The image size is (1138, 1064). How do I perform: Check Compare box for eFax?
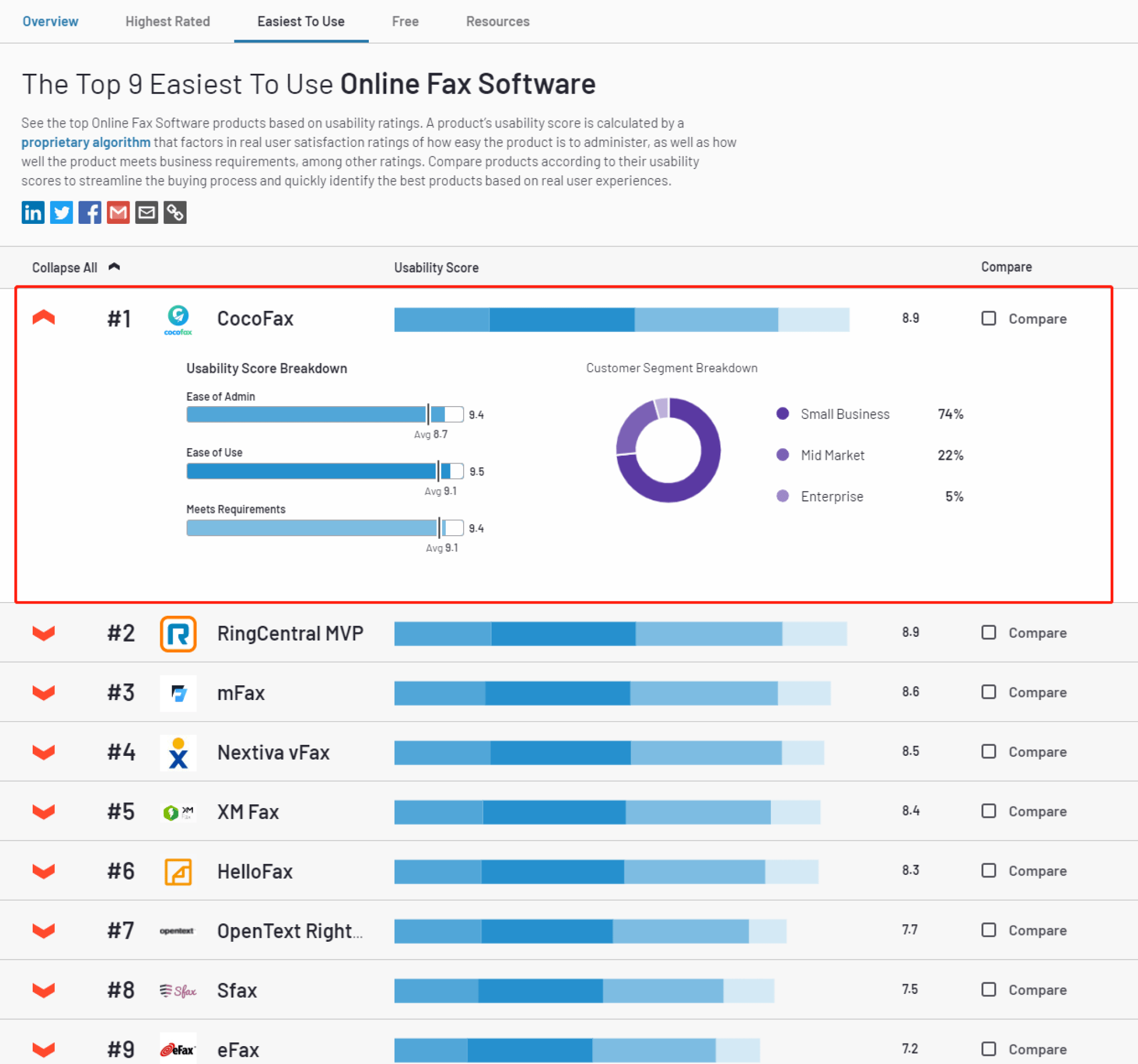pyautogui.click(x=988, y=1049)
